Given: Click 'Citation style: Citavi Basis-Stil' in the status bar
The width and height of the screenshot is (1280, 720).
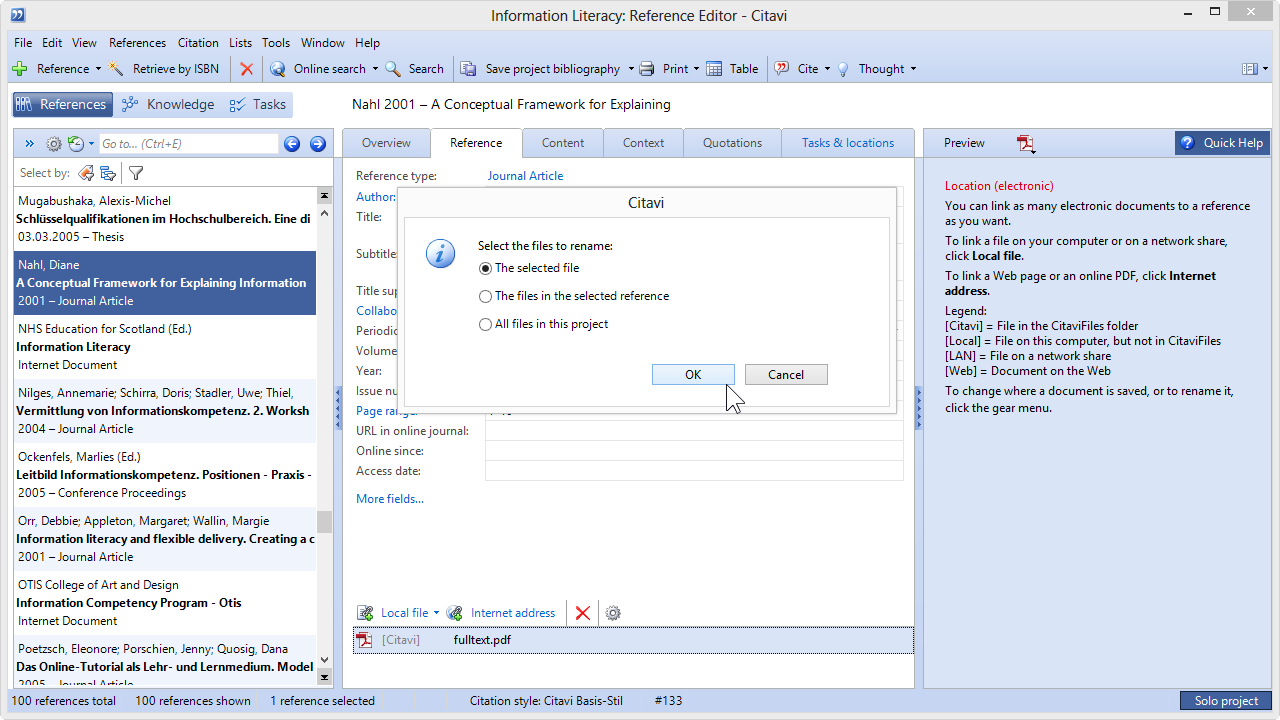Looking at the screenshot, I should [546, 701].
